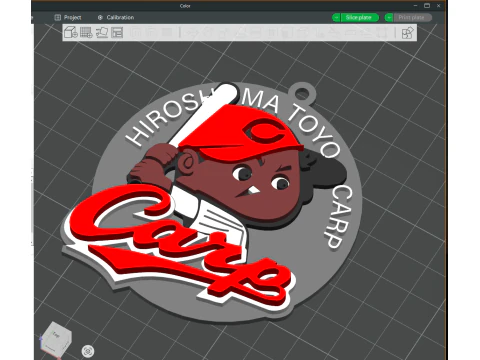The height and width of the screenshot is (360, 480).
Task: Open the Assembly view icon in toolbar
Action: (x=407, y=33)
